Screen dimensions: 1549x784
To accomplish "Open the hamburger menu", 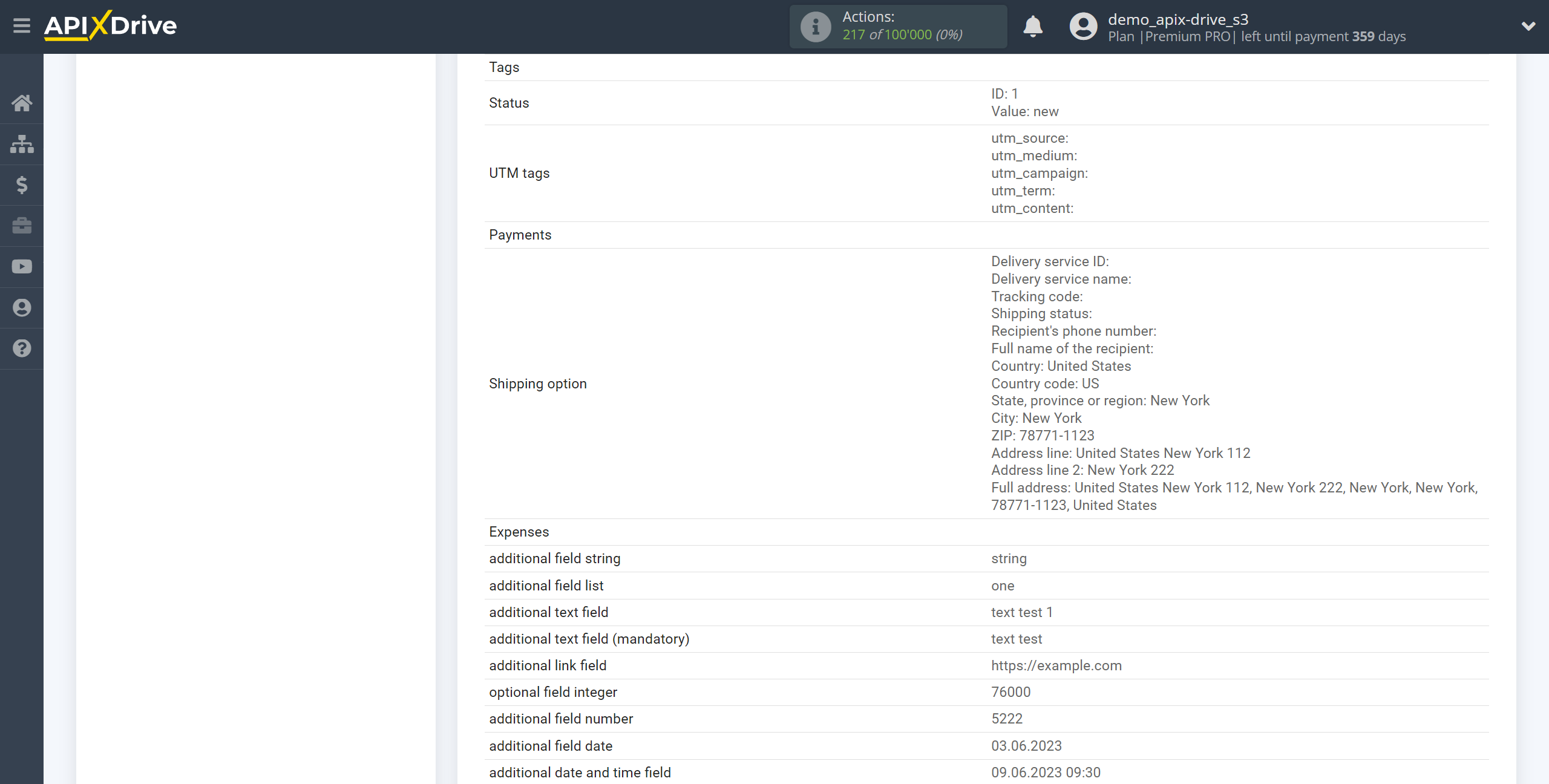I will pos(22,26).
